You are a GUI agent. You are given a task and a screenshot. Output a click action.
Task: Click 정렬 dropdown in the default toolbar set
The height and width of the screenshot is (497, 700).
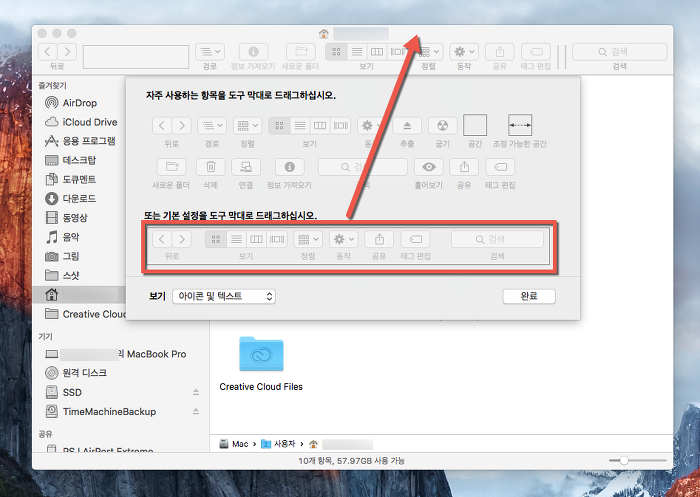(x=308, y=239)
